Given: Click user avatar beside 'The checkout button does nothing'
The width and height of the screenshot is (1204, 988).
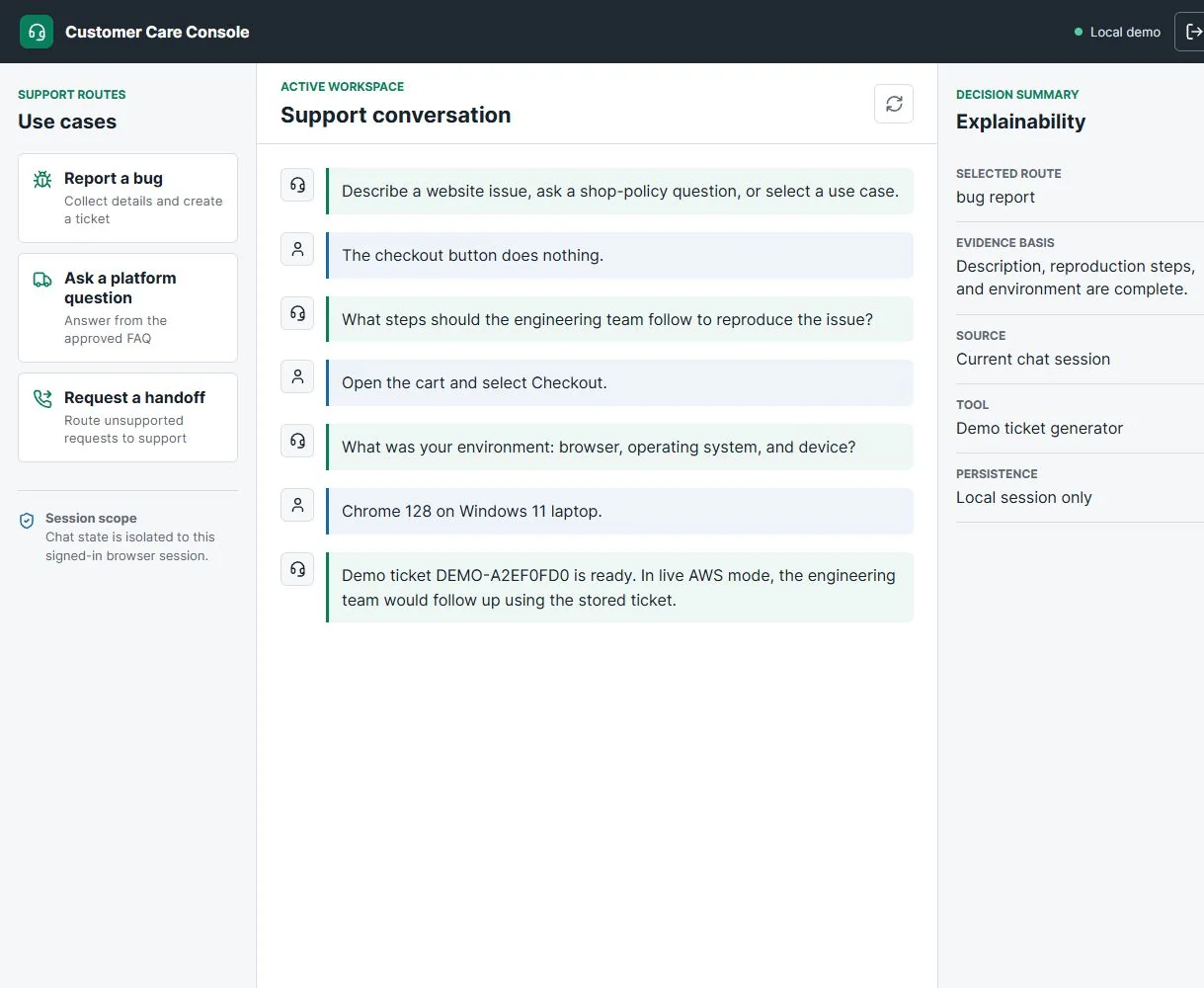Looking at the screenshot, I should (x=297, y=249).
